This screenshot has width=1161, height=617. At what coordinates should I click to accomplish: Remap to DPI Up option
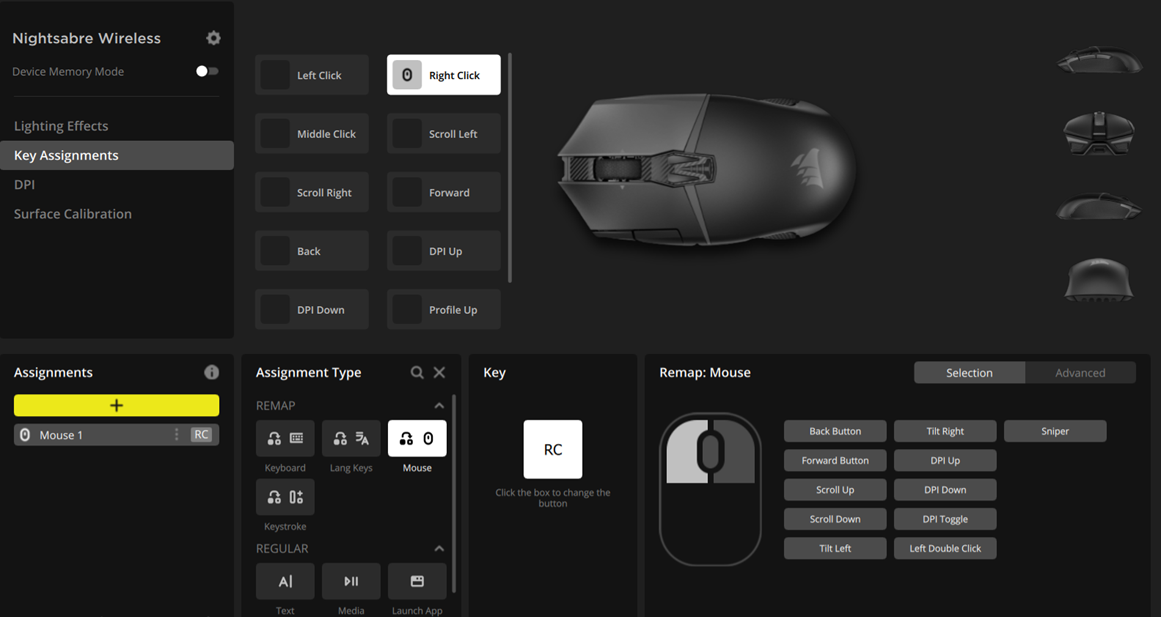tap(945, 460)
